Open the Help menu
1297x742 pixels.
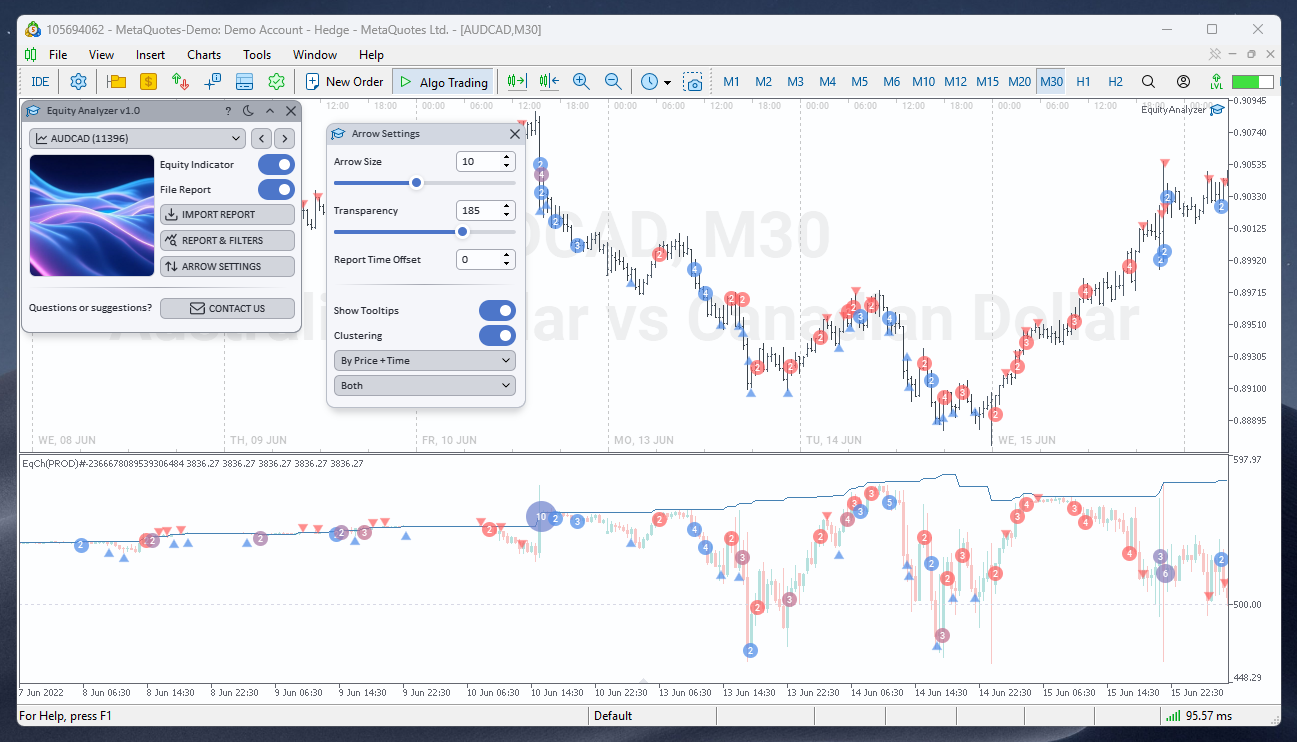(x=371, y=55)
